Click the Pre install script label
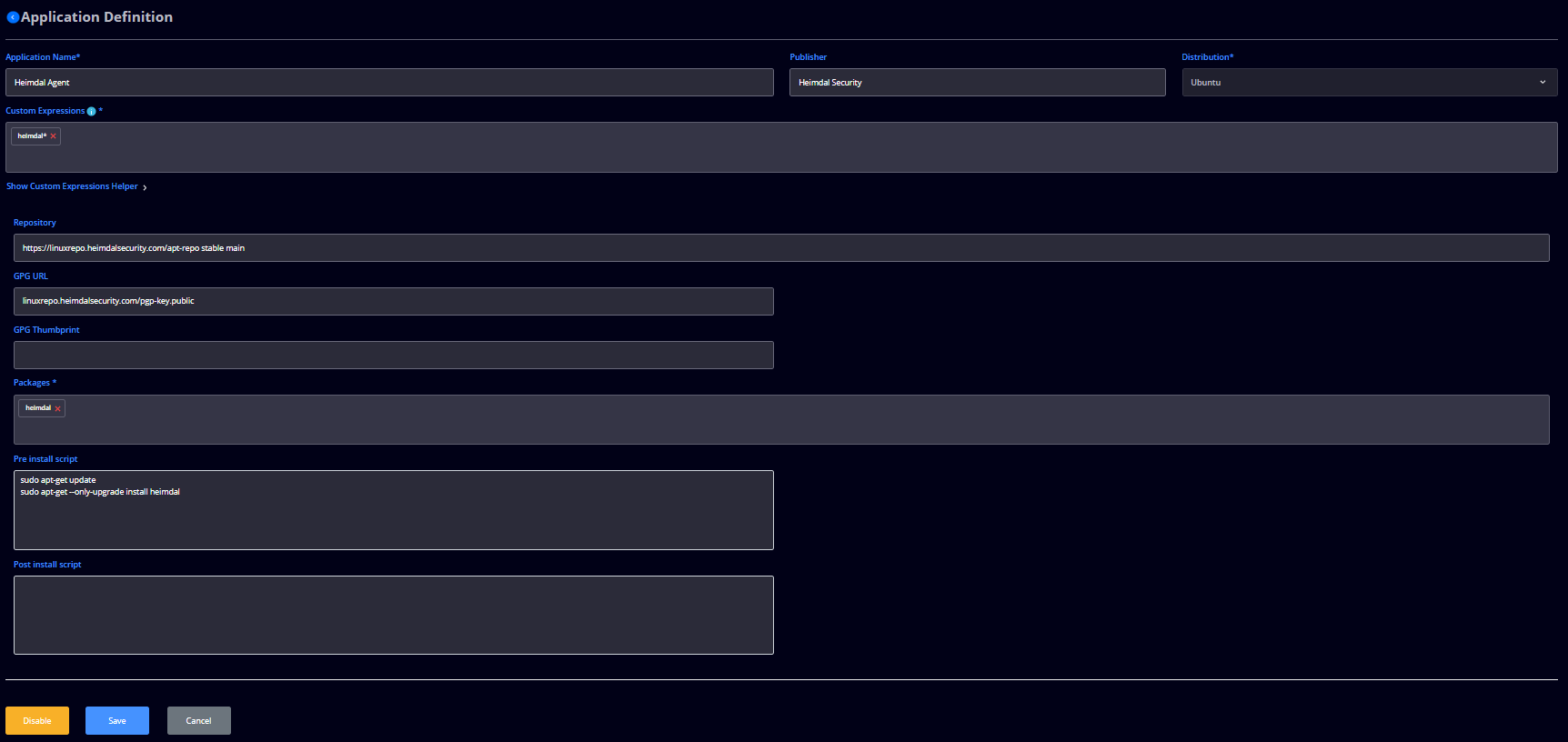The image size is (1568, 742). point(45,459)
